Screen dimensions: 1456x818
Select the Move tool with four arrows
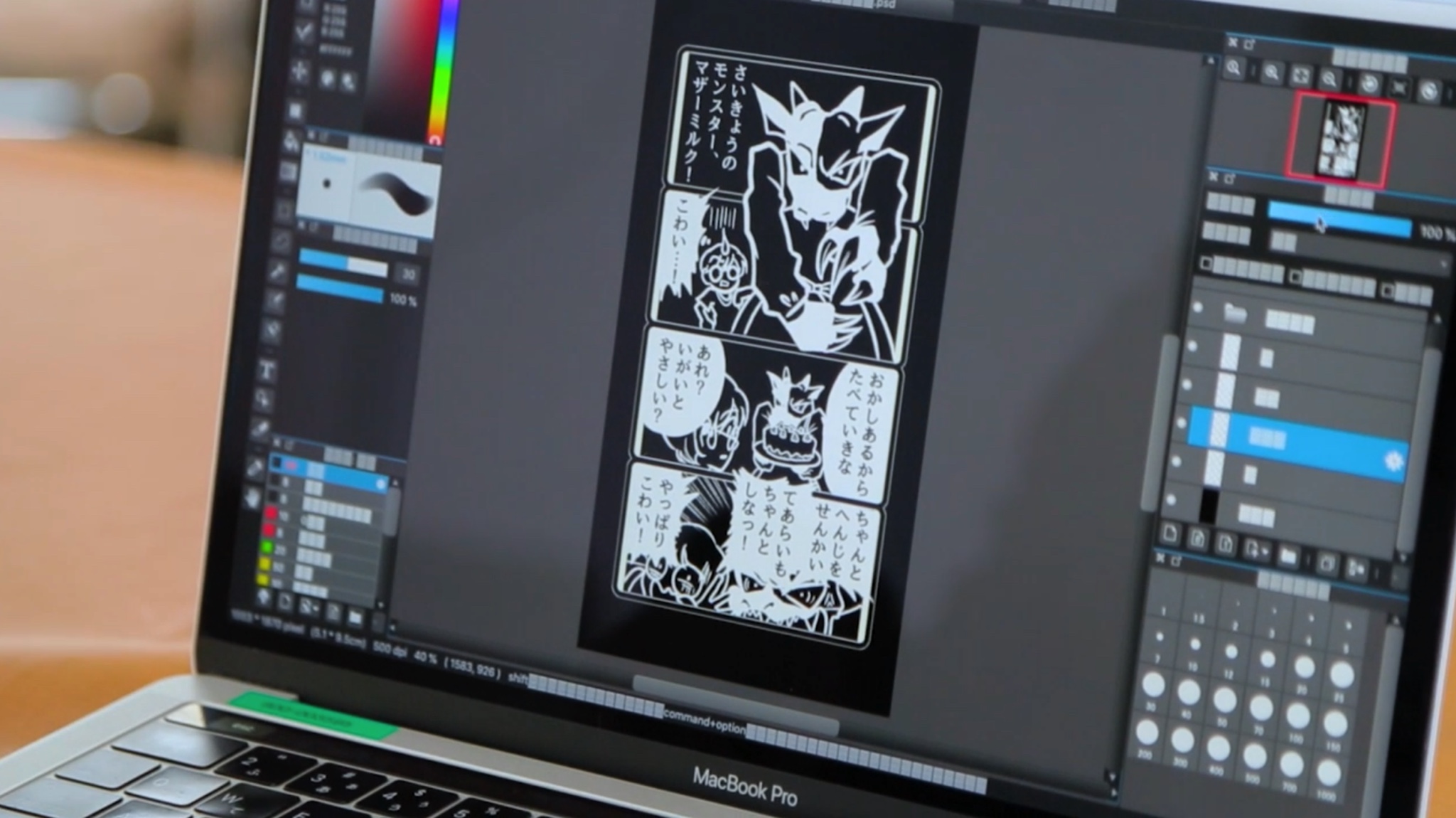pyautogui.click(x=300, y=70)
